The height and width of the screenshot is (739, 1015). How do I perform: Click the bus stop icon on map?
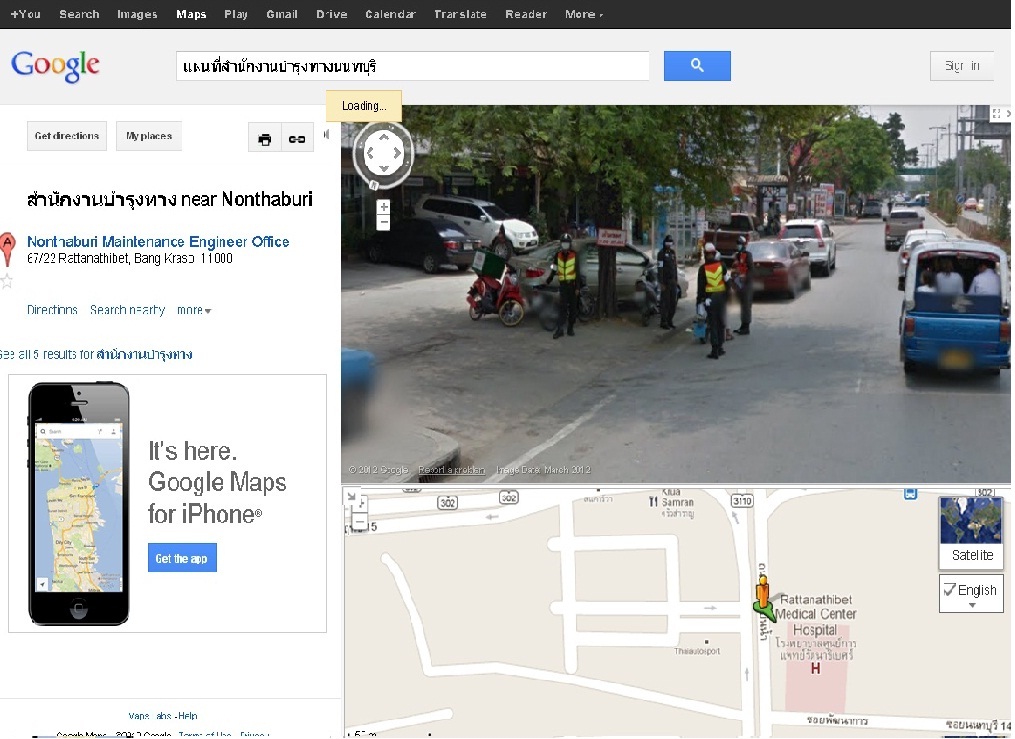[x=910, y=494]
